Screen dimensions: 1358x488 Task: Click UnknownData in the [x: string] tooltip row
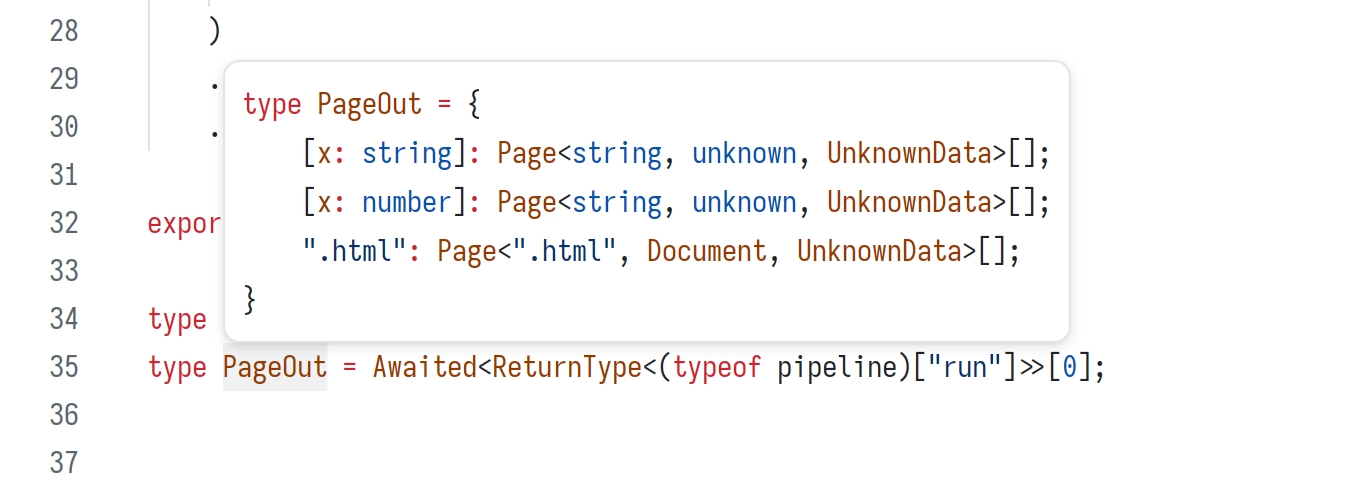pos(909,153)
